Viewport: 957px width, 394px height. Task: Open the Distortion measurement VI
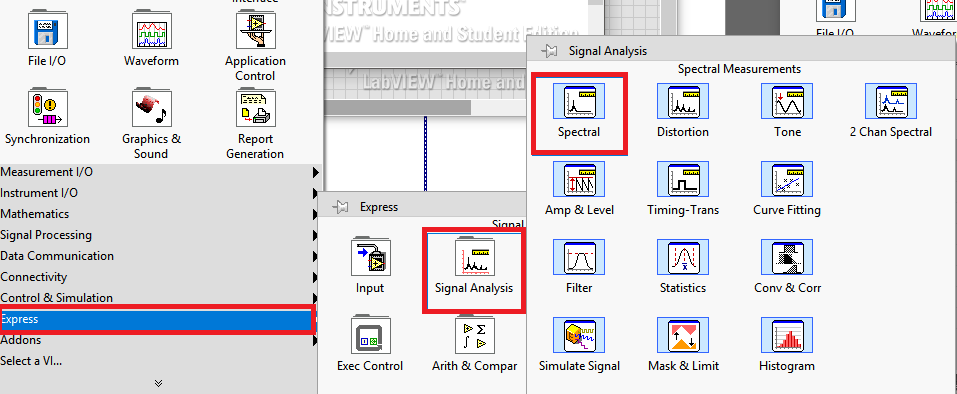click(x=683, y=101)
